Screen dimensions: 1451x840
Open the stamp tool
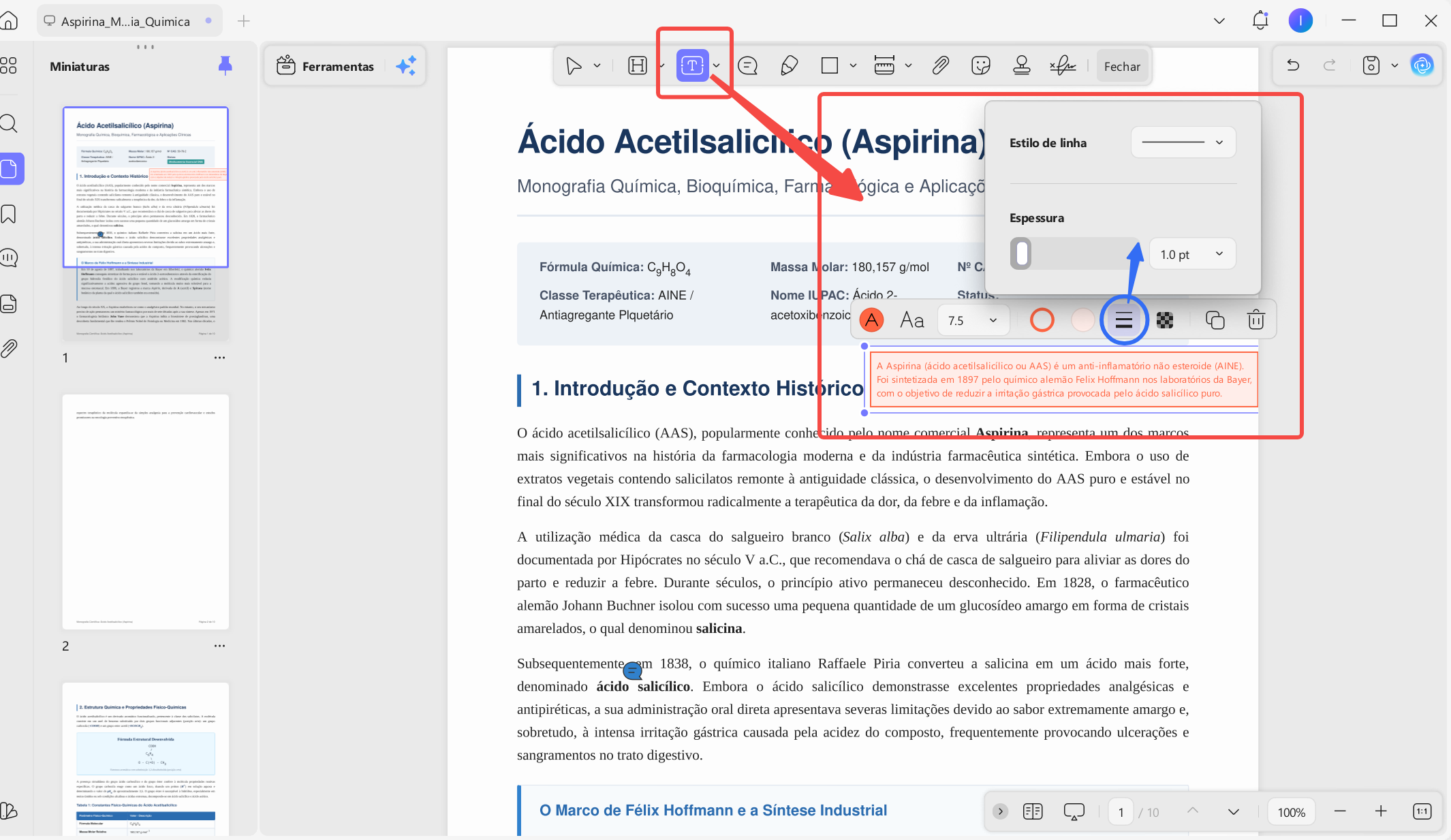tap(1022, 66)
